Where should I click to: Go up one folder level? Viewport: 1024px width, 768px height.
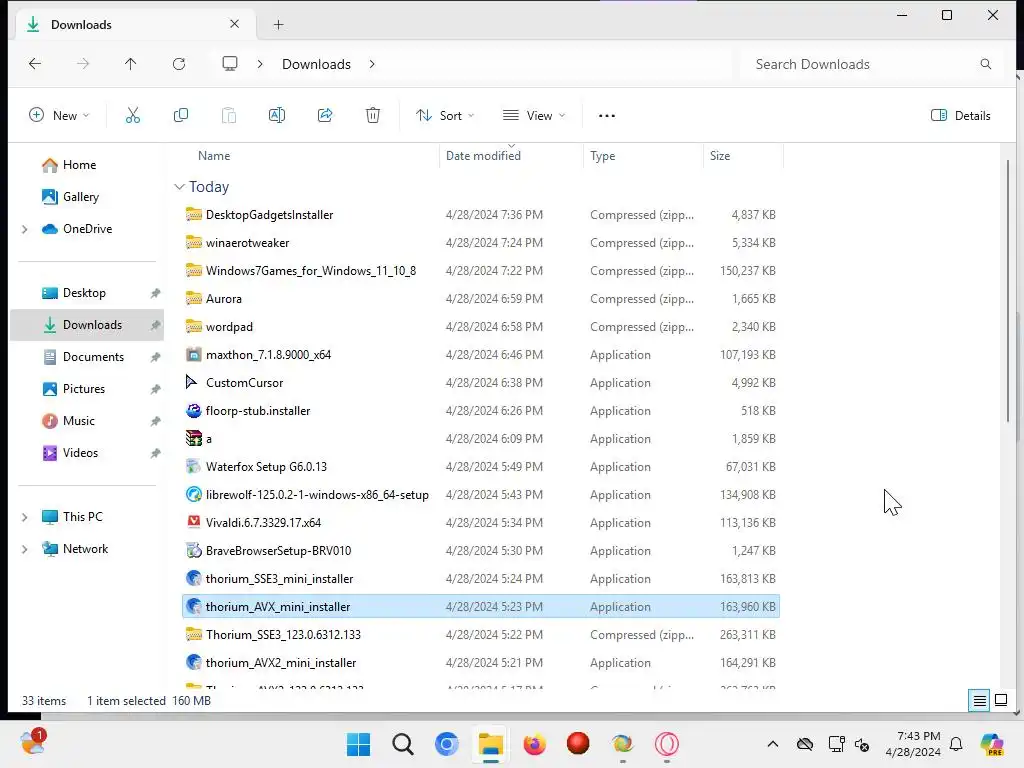pos(131,63)
